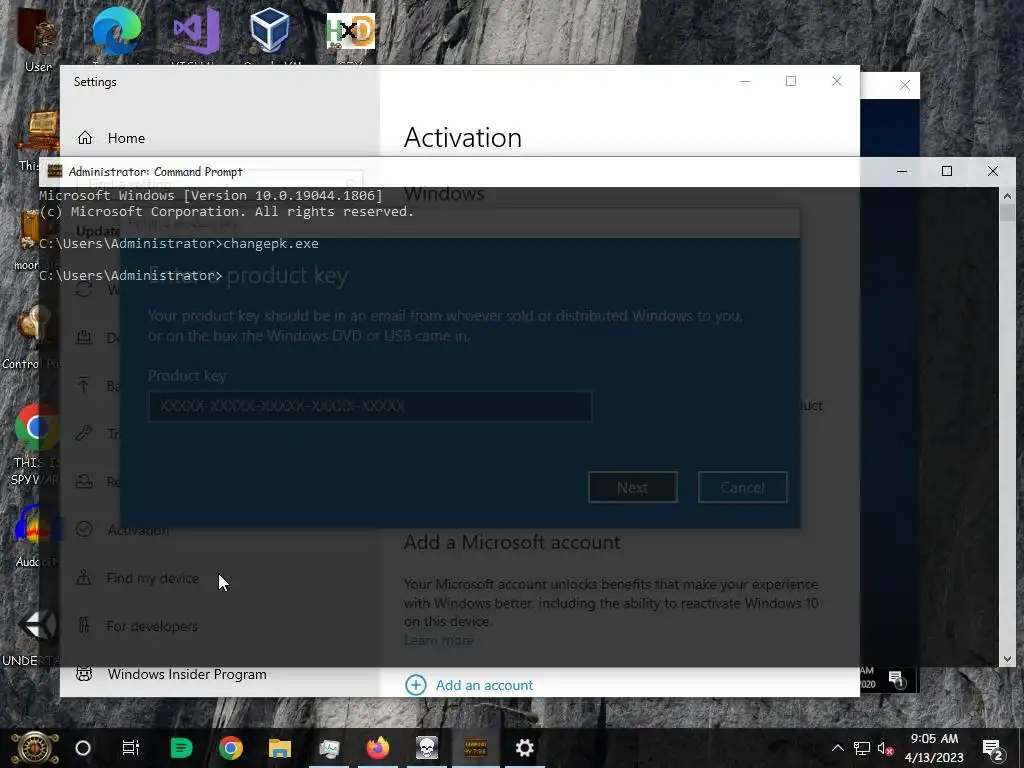Screen dimensions: 1024x768
Task: Click the Add an account link
Action: point(485,685)
